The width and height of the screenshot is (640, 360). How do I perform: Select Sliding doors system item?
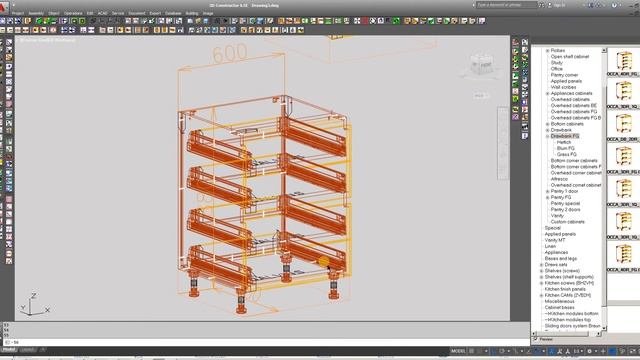(573, 326)
